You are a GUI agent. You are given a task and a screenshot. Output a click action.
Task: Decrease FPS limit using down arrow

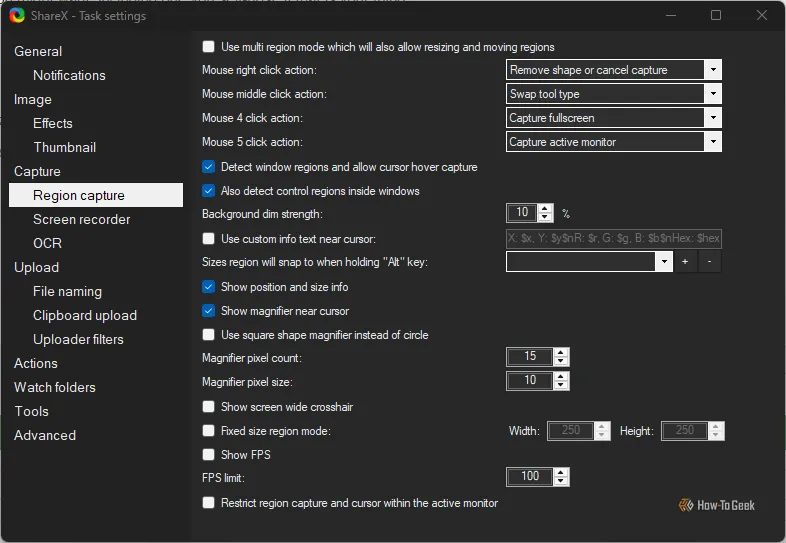(x=561, y=481)
